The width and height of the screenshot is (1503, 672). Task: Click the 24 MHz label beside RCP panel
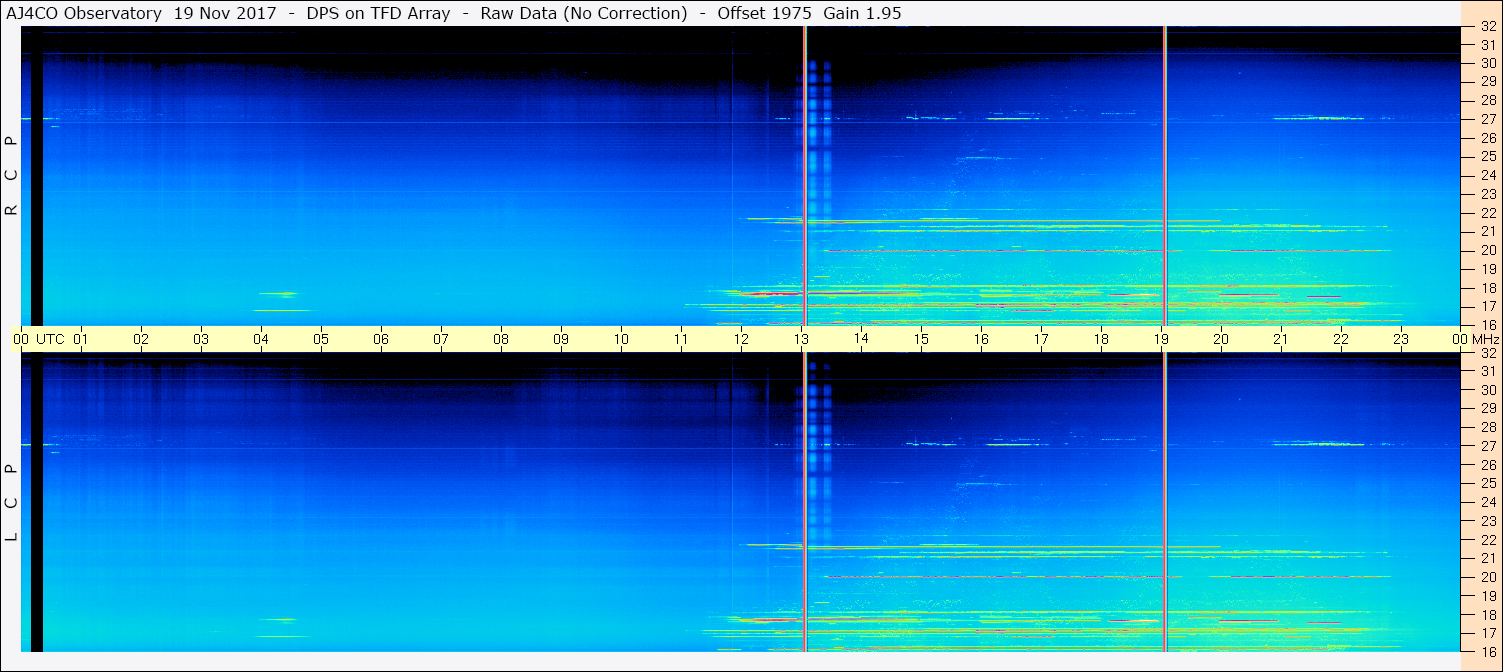tap(1488, 175)
